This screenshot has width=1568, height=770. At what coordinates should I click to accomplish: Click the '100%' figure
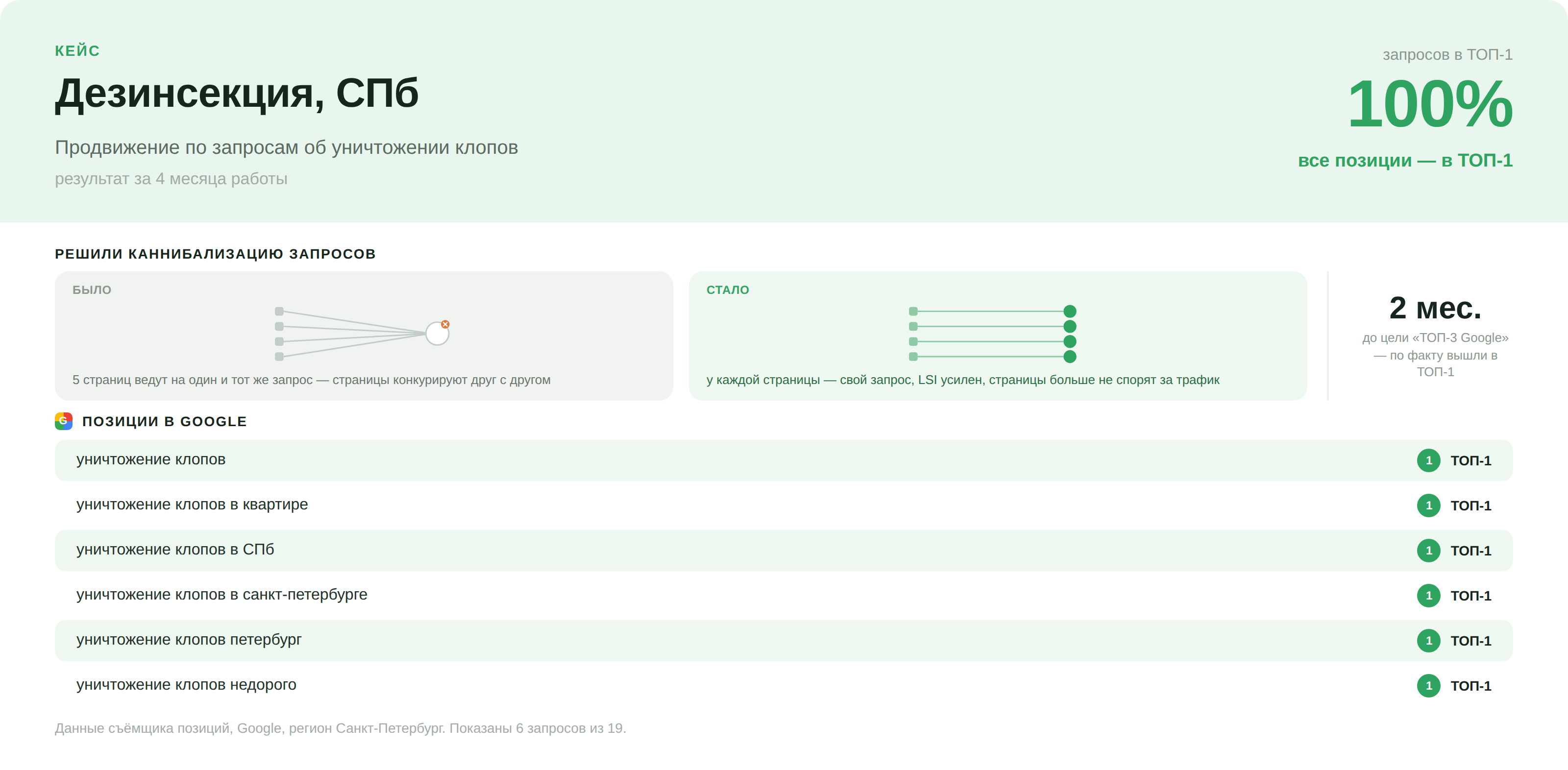[x=1430, y=104]
